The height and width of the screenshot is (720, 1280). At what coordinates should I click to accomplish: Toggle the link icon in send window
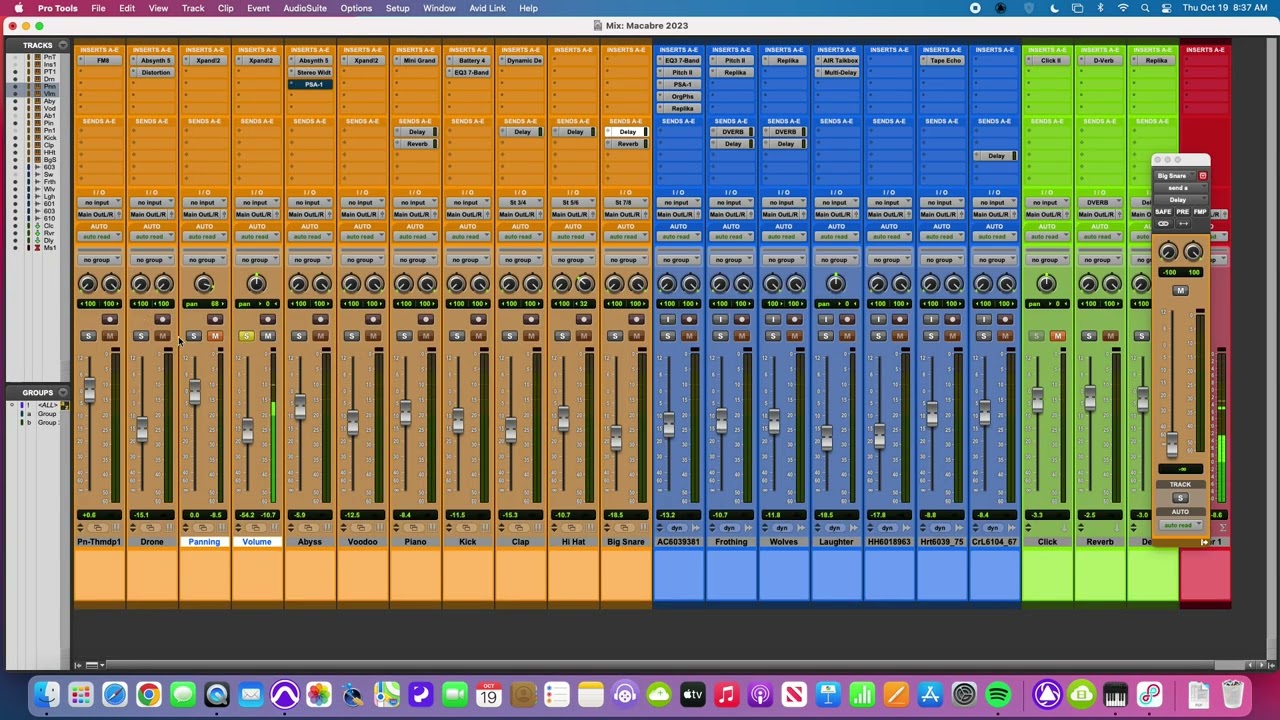[1163, 224]
